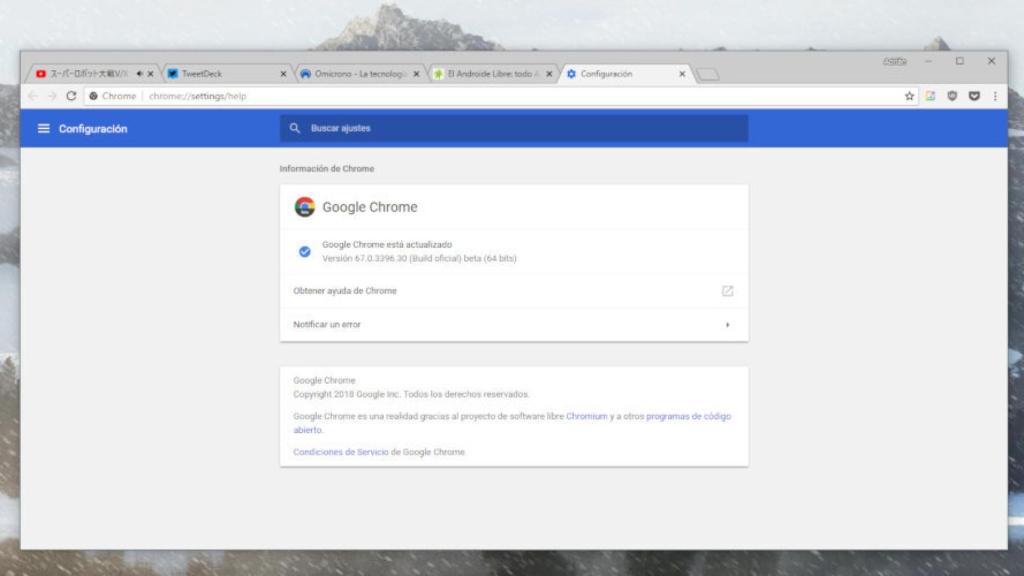The width and height of the screenshot is (1024, 576).
Task: Open the hamburger menu next to Configuración
Action: tap(42, 128)
